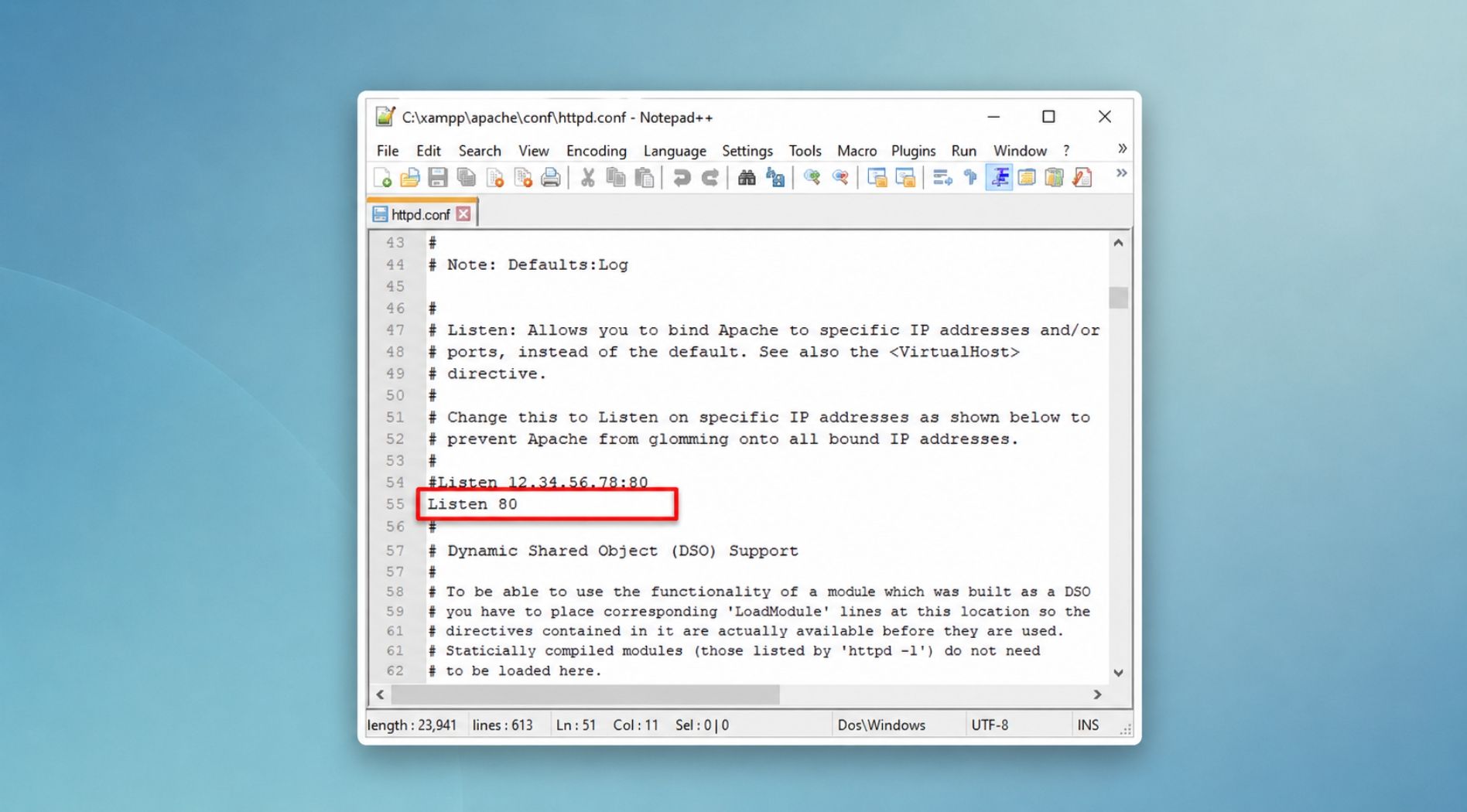Click the horizontal scrollbar right arrow
This screenshot has height=812, width=1467.
point(1097,694)
